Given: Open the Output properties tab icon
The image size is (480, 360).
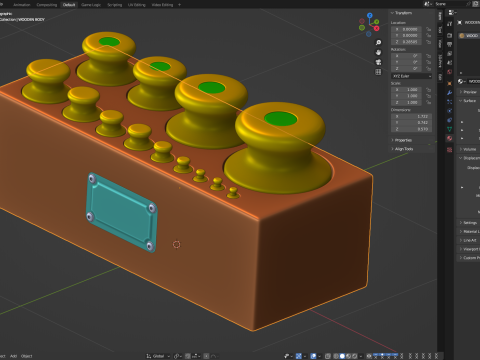Looking at the screenshot, I should tap(450, 44).
